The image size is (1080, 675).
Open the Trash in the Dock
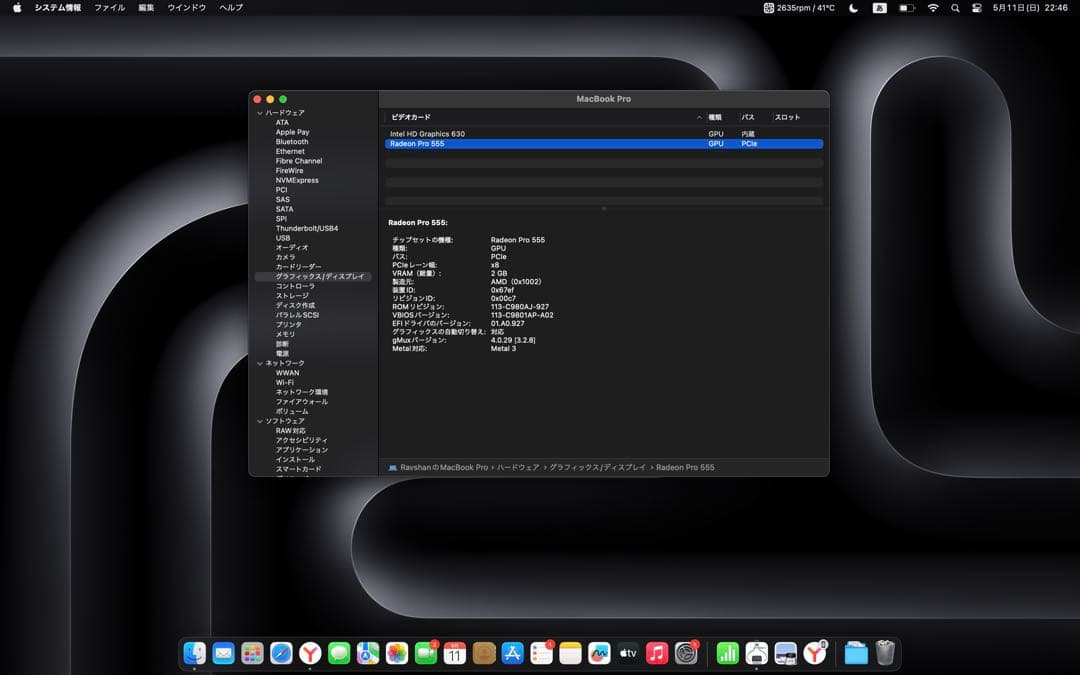(x=885, y=652)
